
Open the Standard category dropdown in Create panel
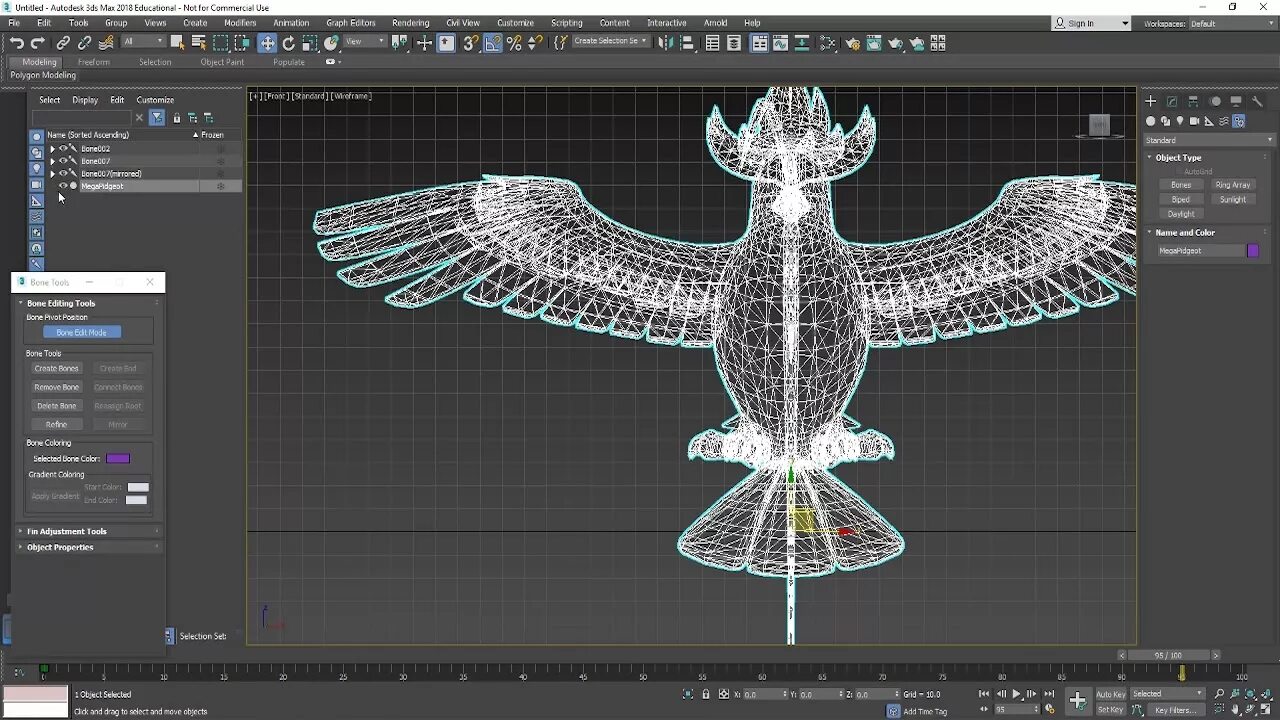[1210, 140]
